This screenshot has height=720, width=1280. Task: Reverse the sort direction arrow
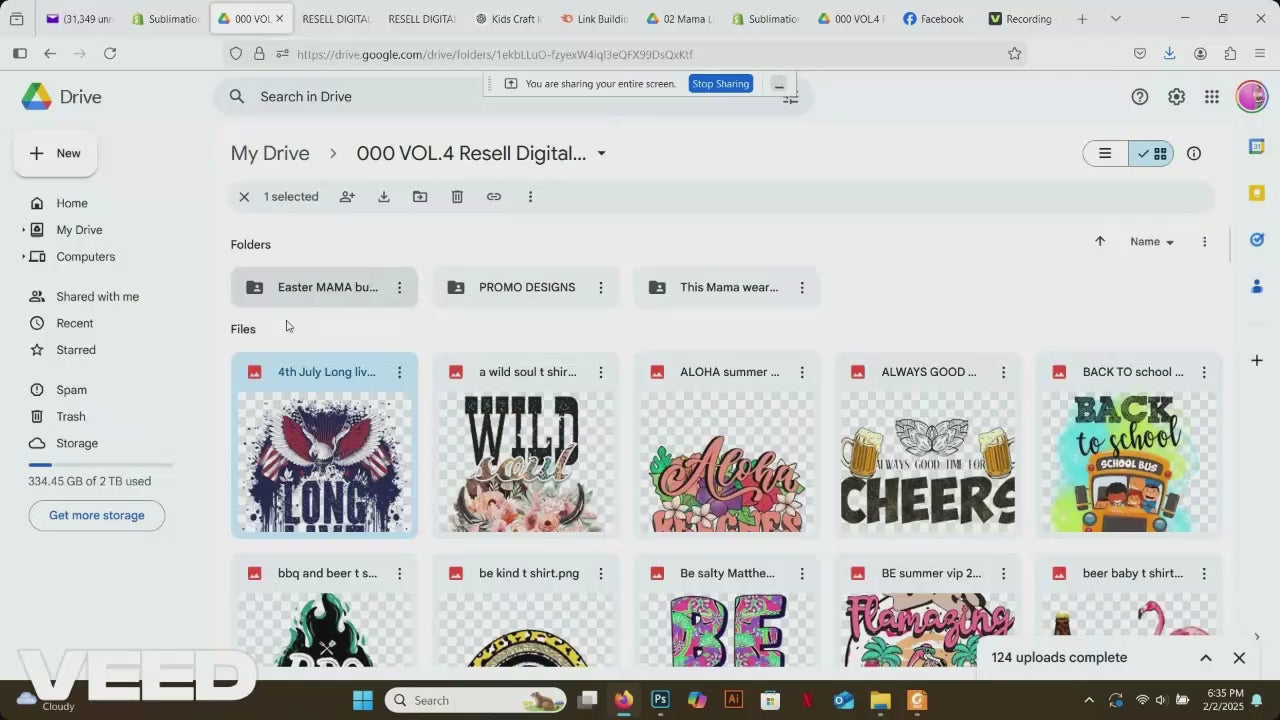coord(1100,242)
